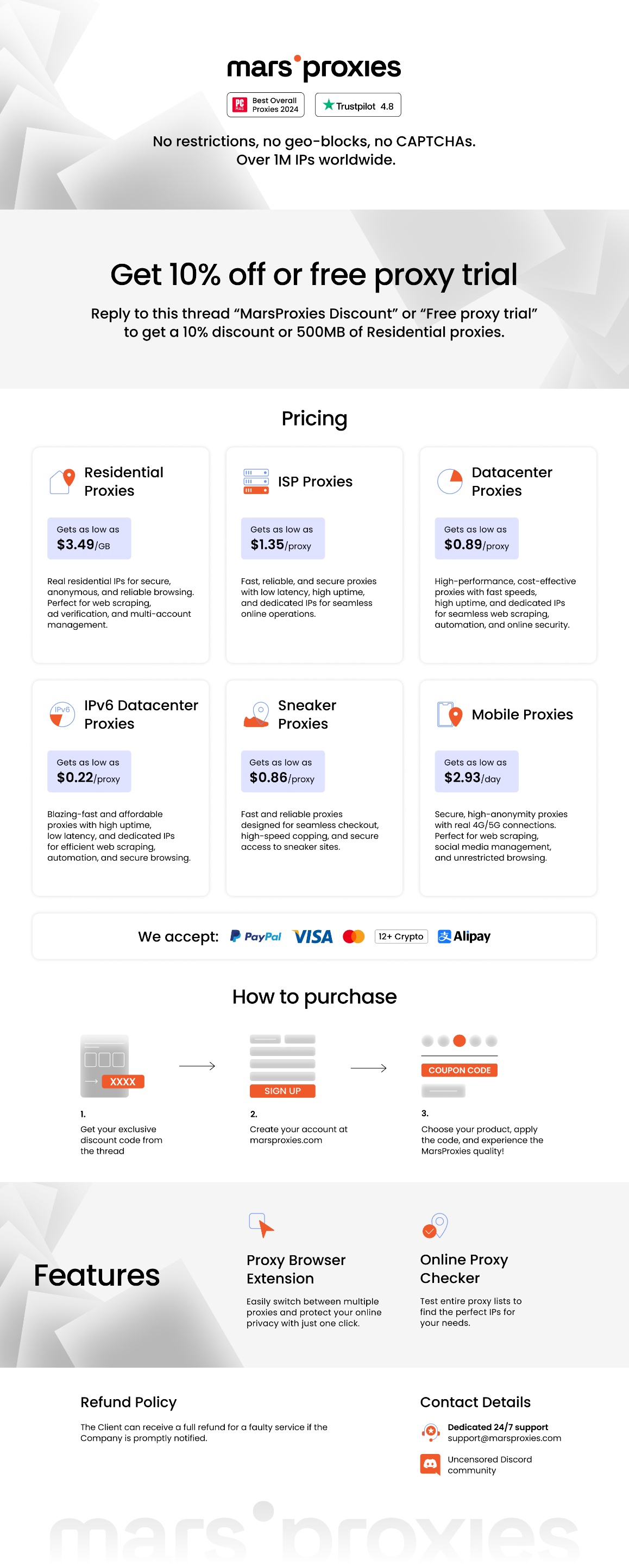Click the Datacenter Proxies pie icon

[x=450, y=481]
